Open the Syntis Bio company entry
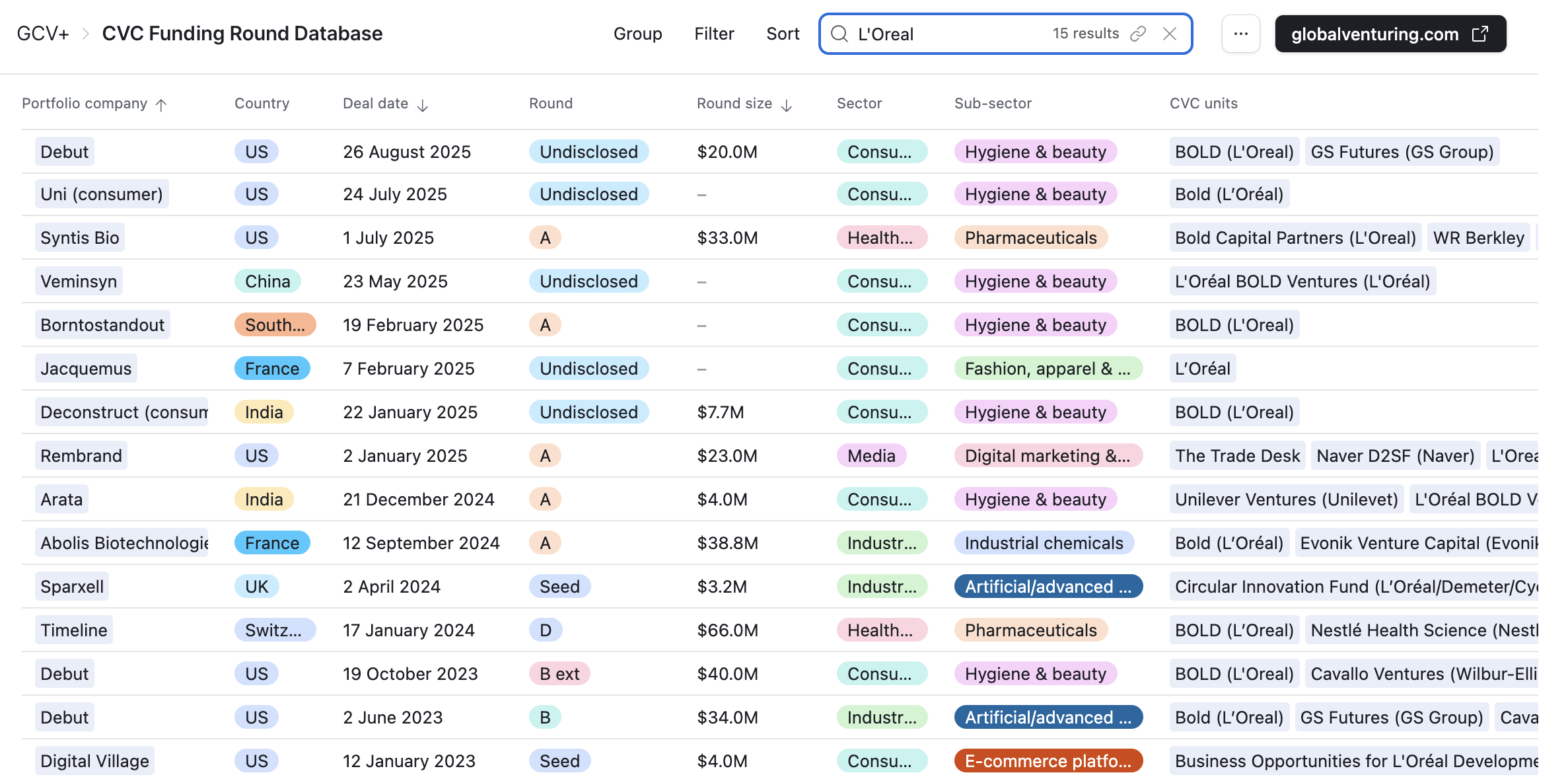Image resolution: width=1568 pixels, height=781 pixels. (x=80, y=238)
